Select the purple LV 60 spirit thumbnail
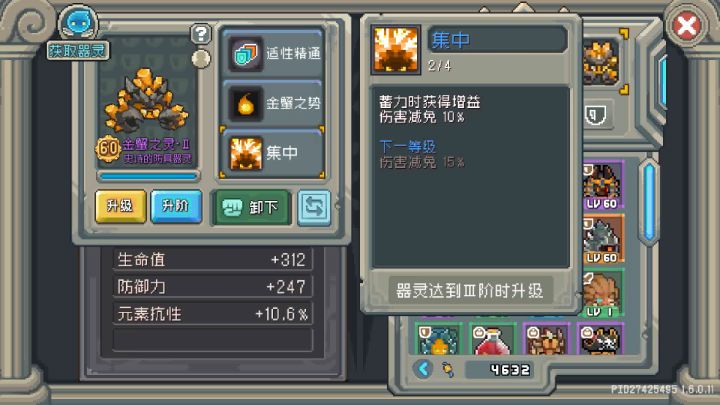The image size is (720, 405). [x=603, y=185]
